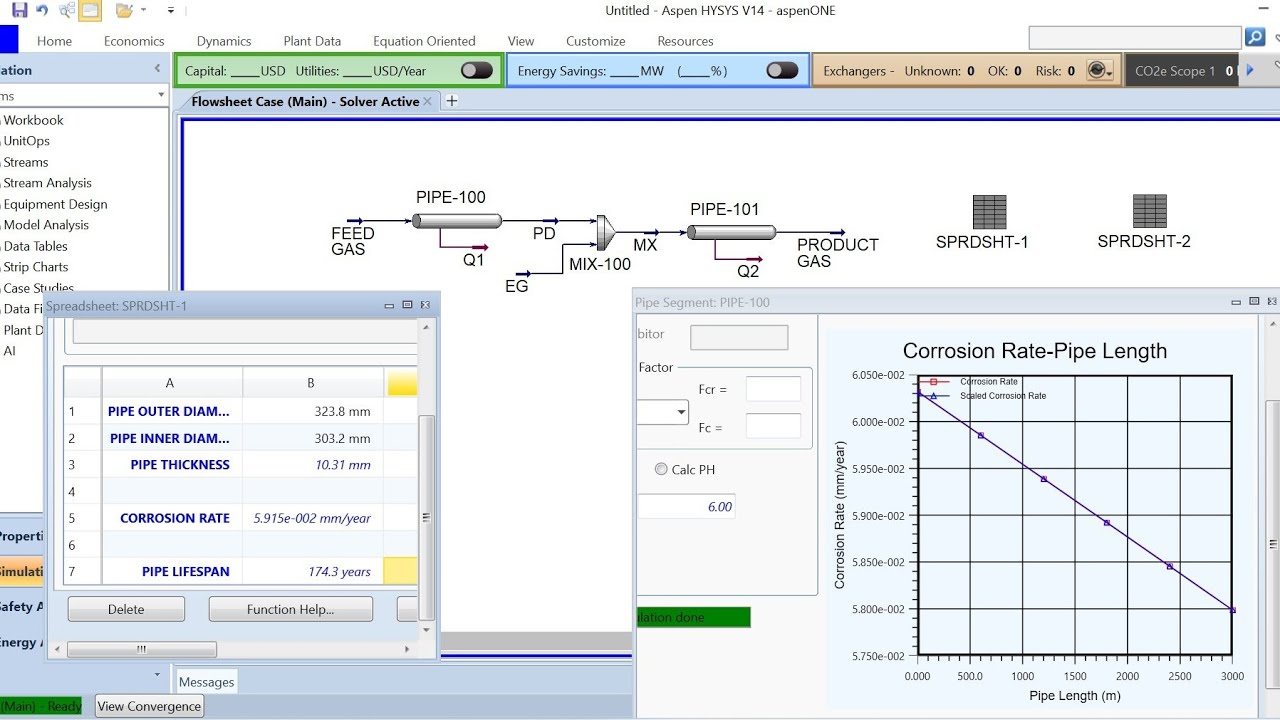The width and height of the screenshot is (1280, 720).
Task: Select the PIPE-100 pipe segment icon
Action: pos(457,221)
